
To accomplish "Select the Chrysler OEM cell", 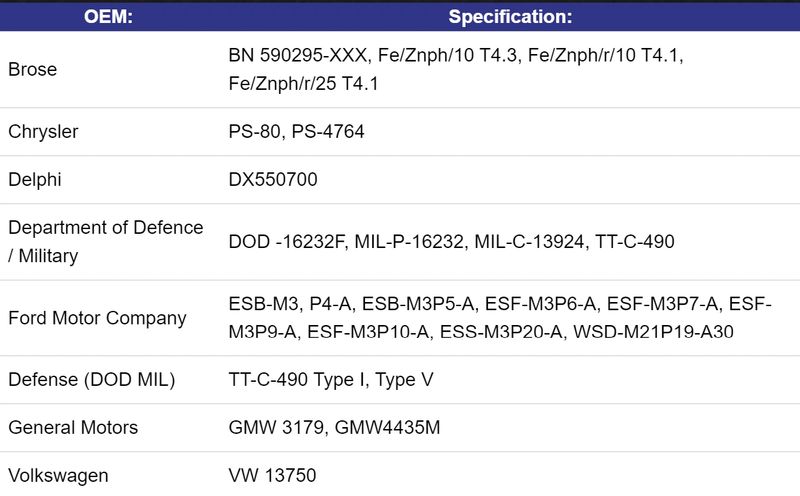I will click(x=43, y=132).
